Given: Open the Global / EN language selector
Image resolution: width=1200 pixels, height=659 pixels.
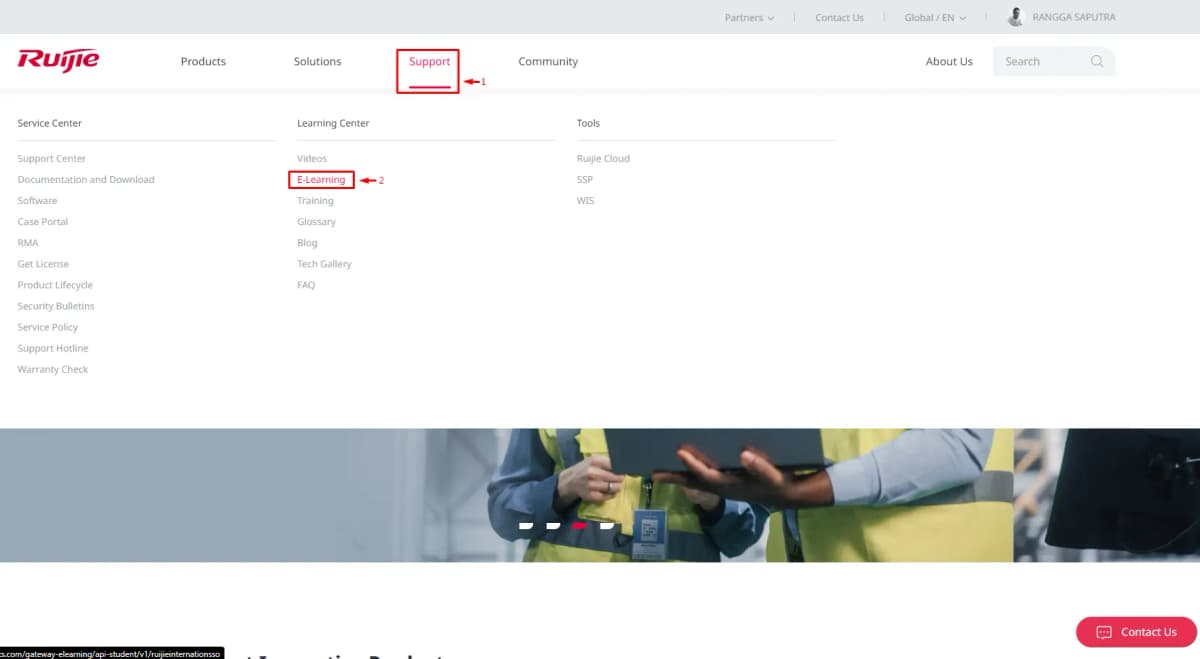Looking at the screenshot, I should pos(934,17).
